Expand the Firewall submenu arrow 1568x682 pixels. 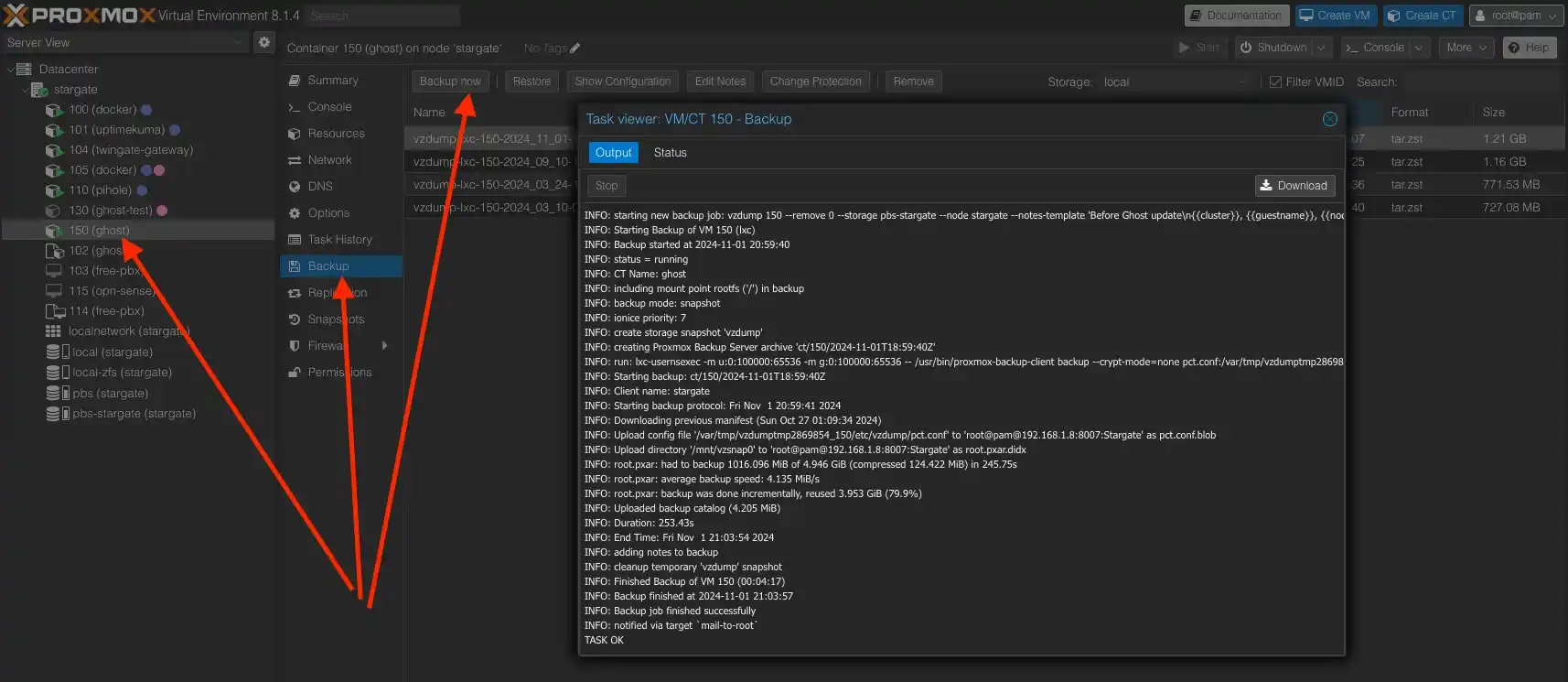pyautogui.click(x=384, y=346)
